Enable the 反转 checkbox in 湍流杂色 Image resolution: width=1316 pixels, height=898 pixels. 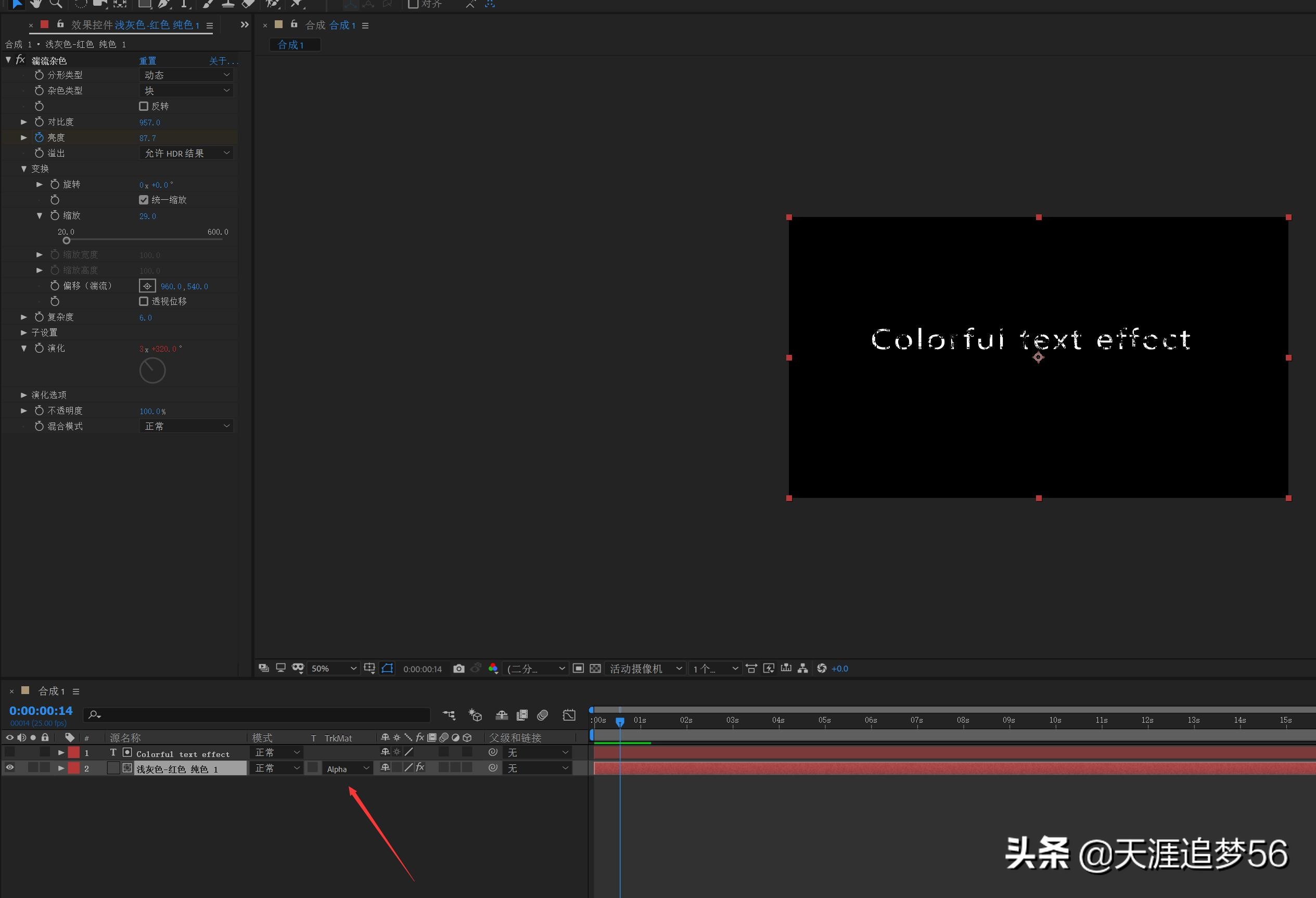pyautogui.click(x=143, y=106)
